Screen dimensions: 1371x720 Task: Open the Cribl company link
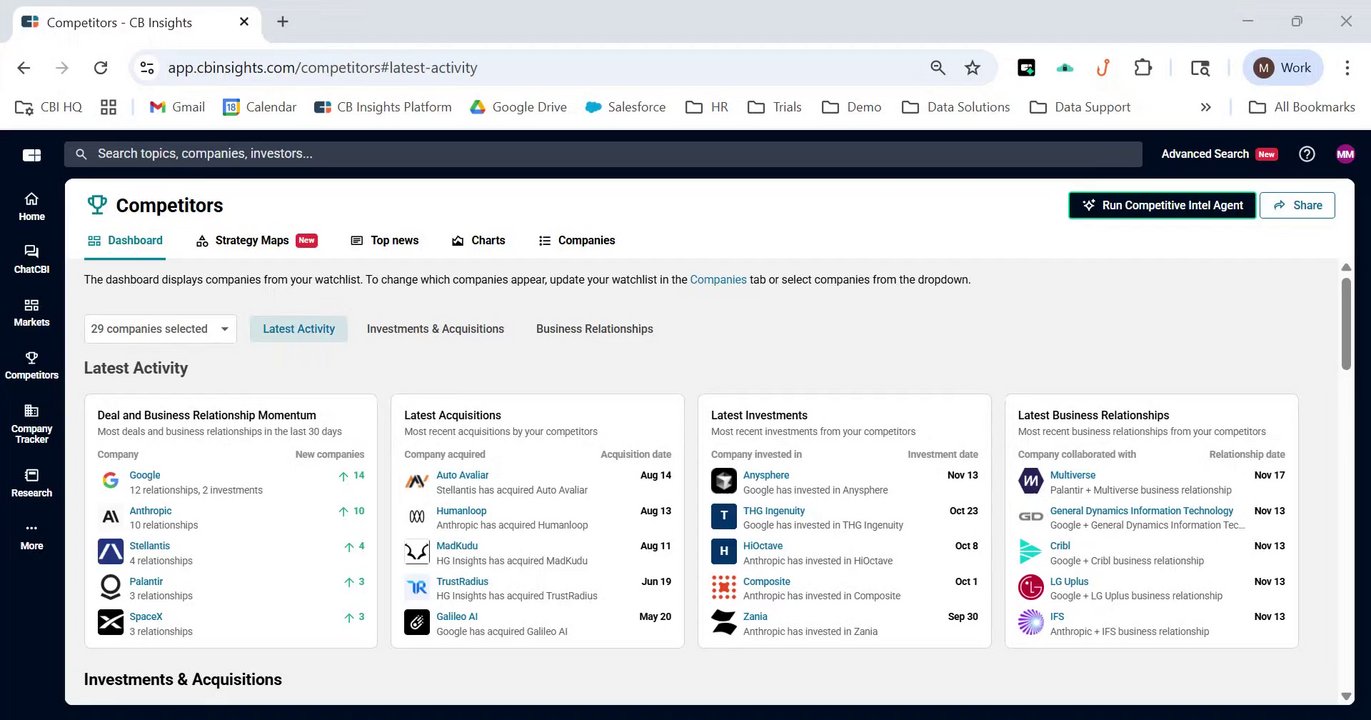(1060, 546)
